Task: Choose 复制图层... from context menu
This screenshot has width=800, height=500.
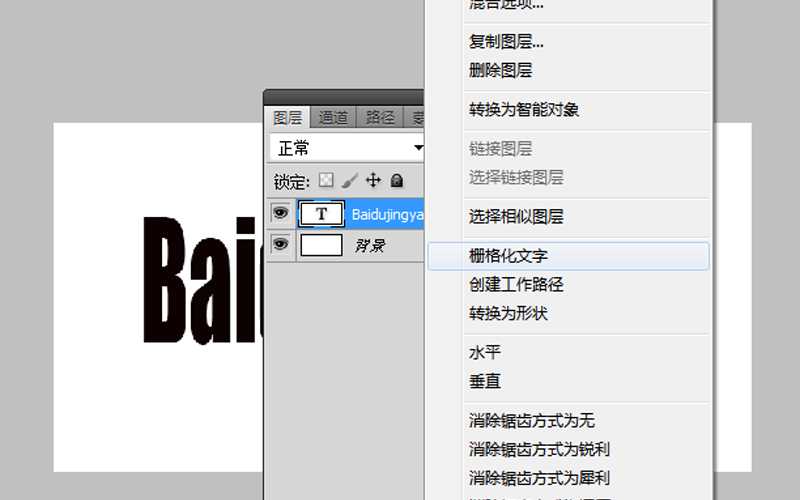Action: click(x=568, y=41)
